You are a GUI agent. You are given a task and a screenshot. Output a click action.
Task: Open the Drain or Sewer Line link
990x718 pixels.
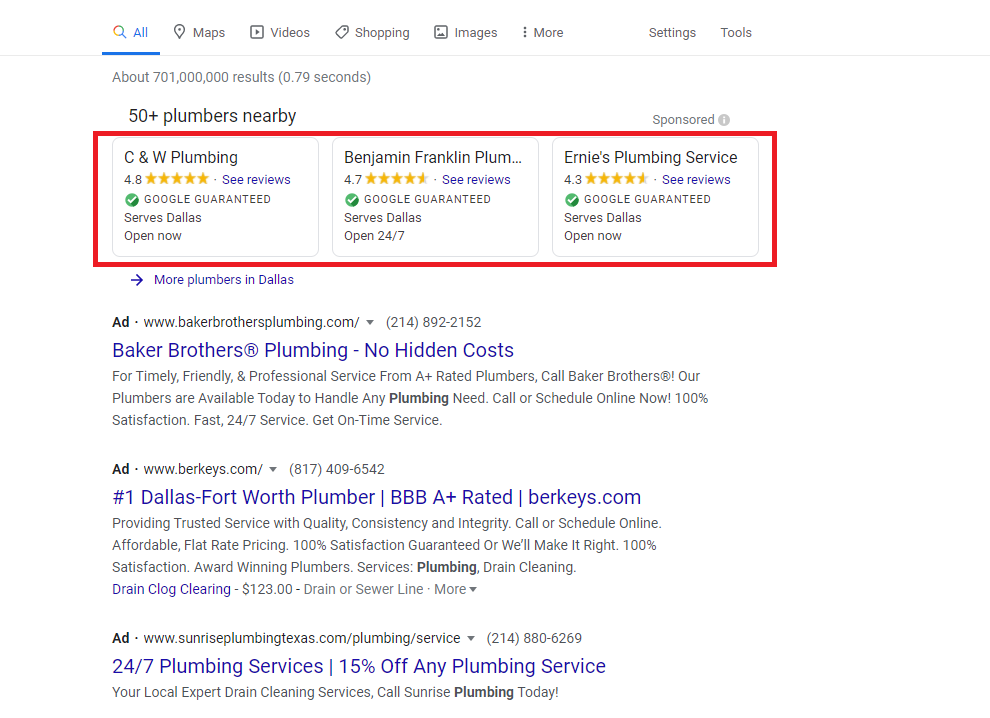[x=363, y=589]
